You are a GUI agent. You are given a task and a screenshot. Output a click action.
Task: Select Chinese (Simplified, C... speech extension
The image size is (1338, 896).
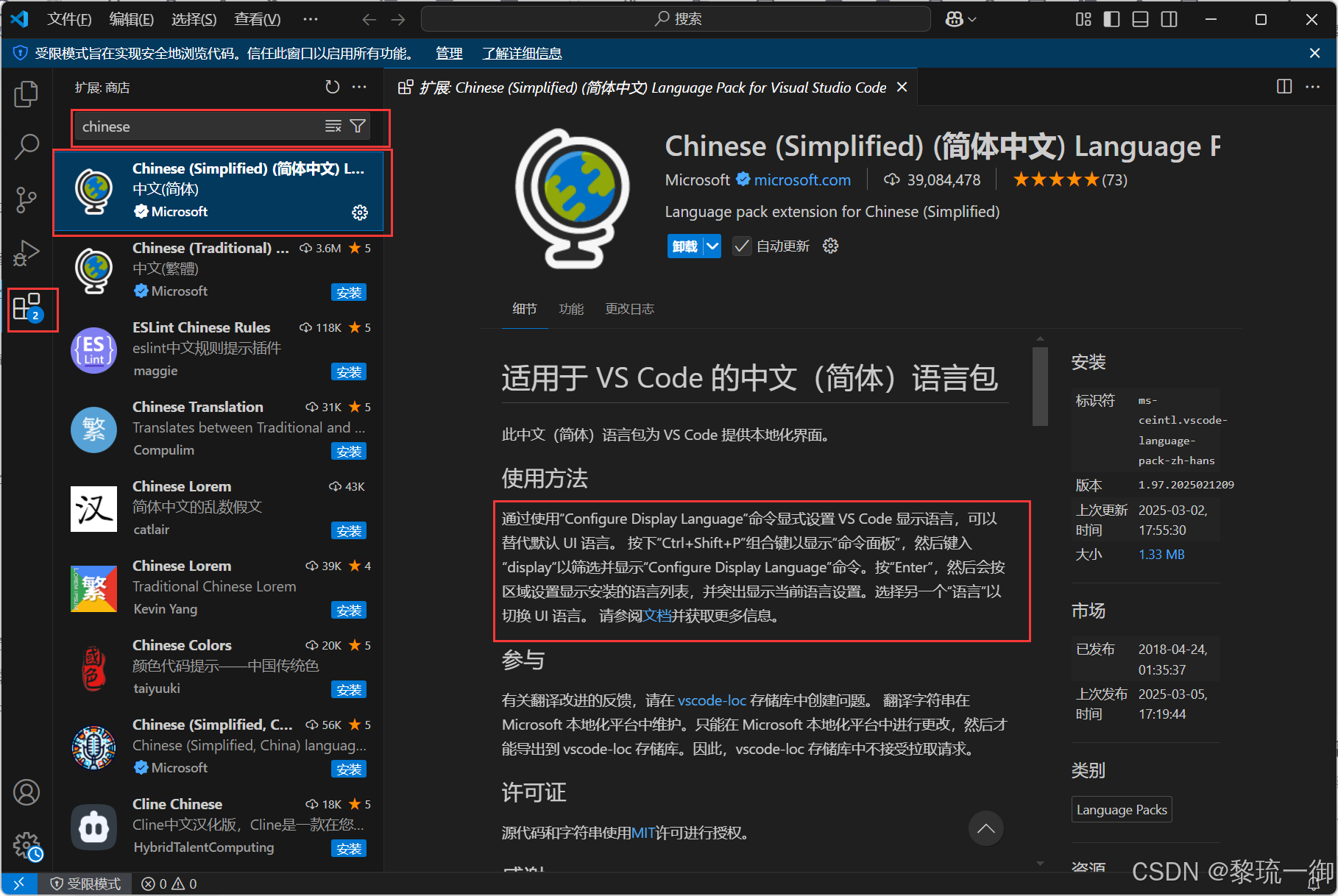coord(219,747)
